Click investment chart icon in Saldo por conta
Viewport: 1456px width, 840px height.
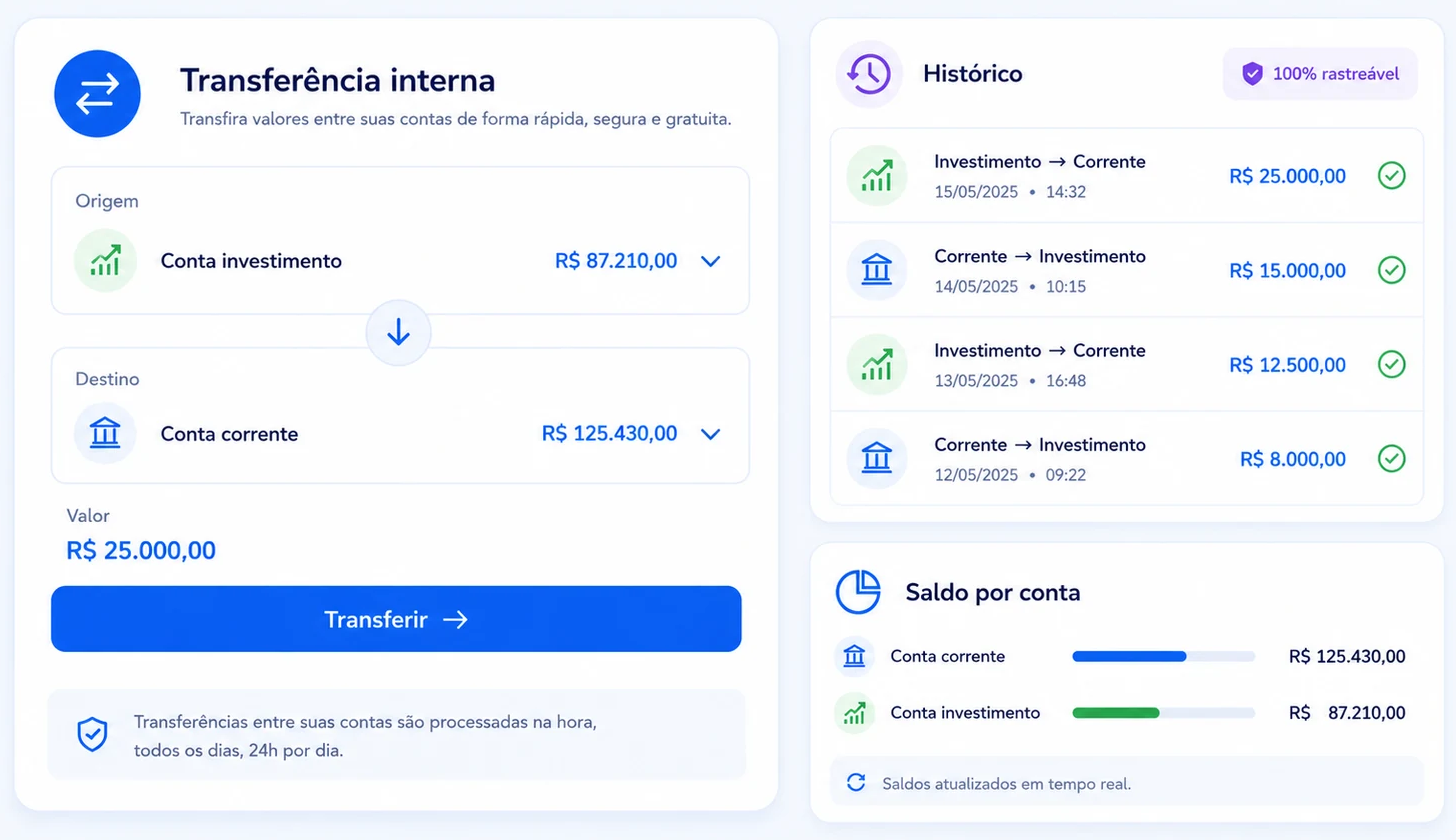pyautogui.click(x=854, y=713)
